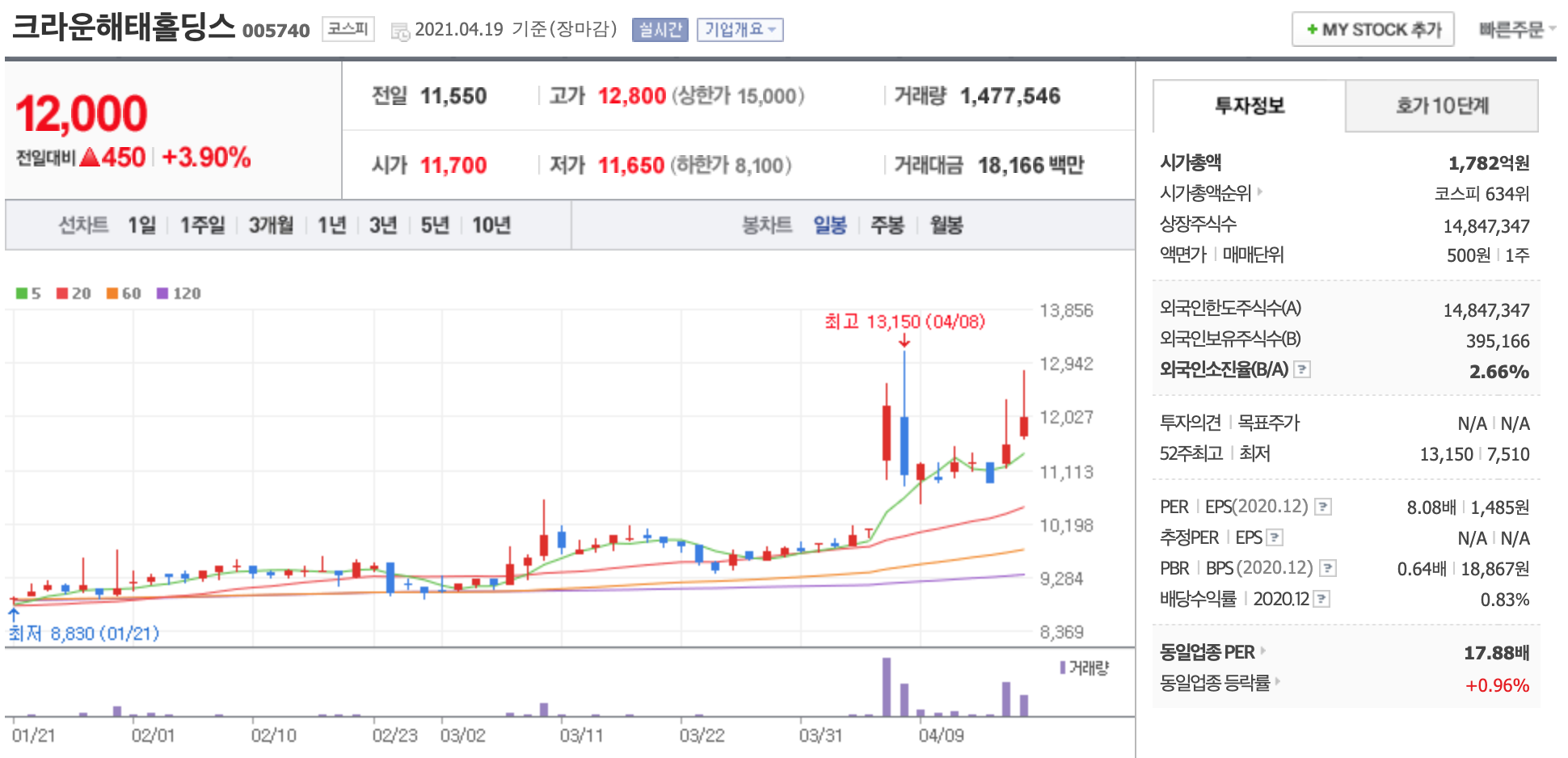Select the 일봉 candlestick chart

click(829, 225)
